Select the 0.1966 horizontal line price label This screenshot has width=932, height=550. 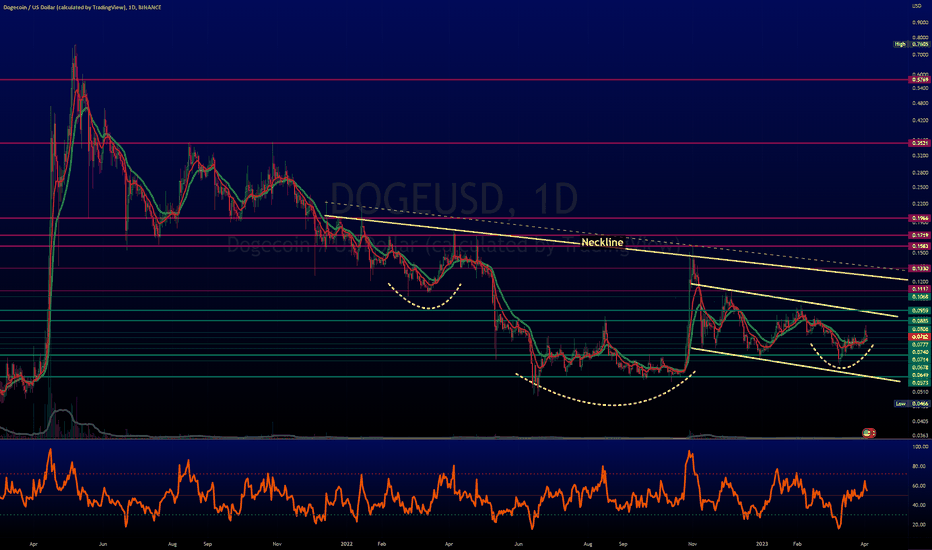[920, 218]
